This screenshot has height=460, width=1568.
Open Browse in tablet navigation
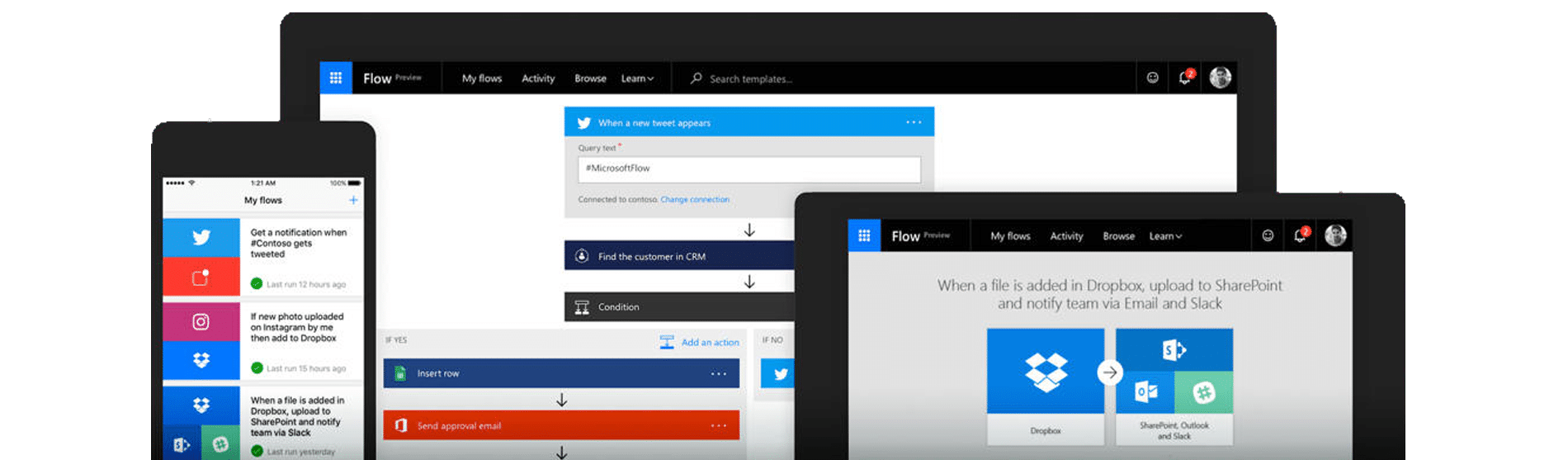pyautogui.click(x=1118, y=236)
